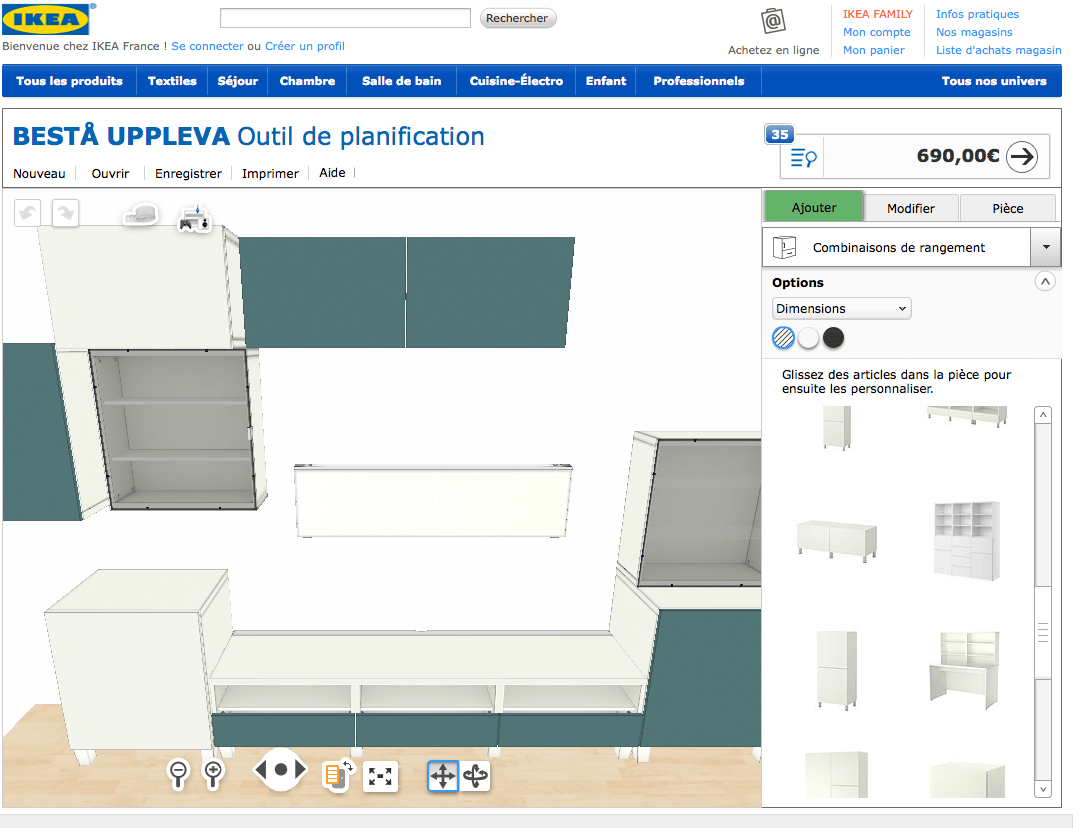Open Enfant navigation item
This screenshot has height=828, width=1081.
pos(606,81)
